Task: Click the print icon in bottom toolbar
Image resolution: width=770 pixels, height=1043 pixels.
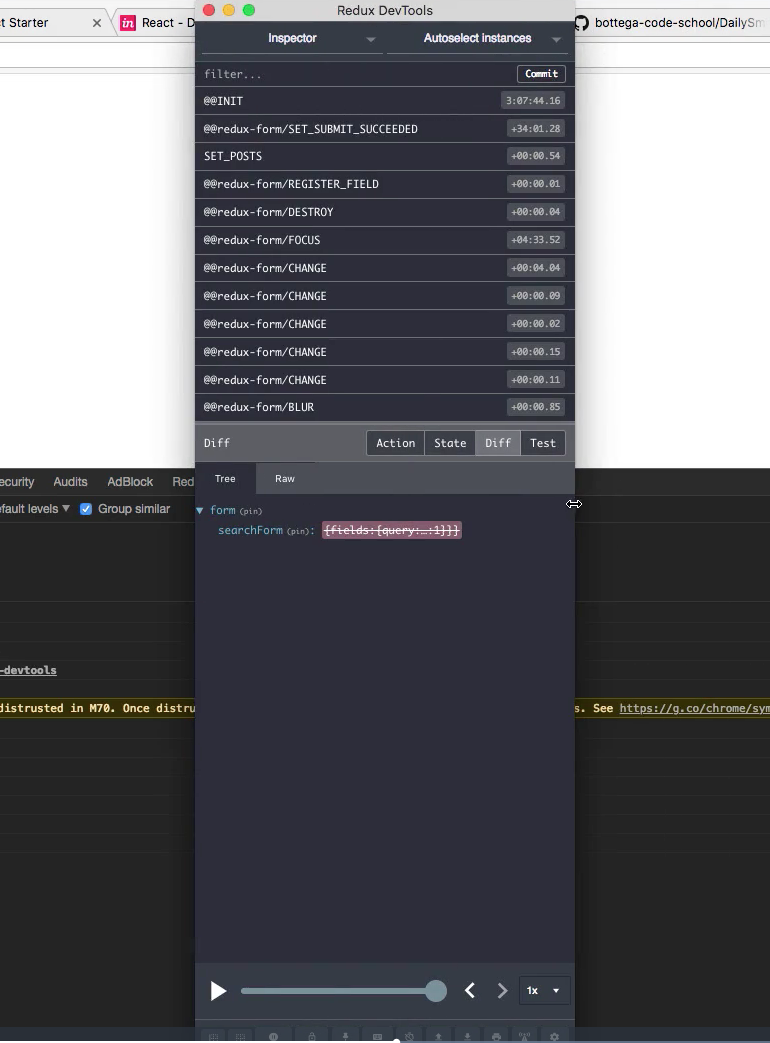Action: 496,1036
